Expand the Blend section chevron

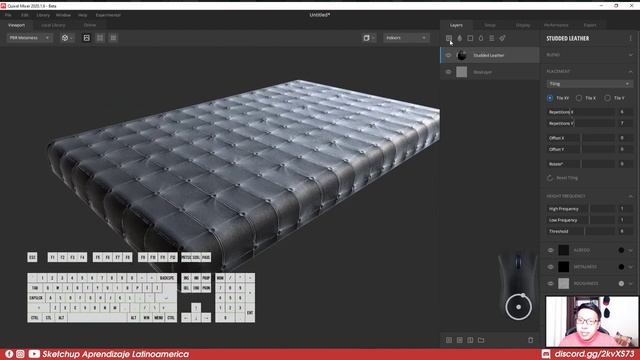[x=631, y=55]
